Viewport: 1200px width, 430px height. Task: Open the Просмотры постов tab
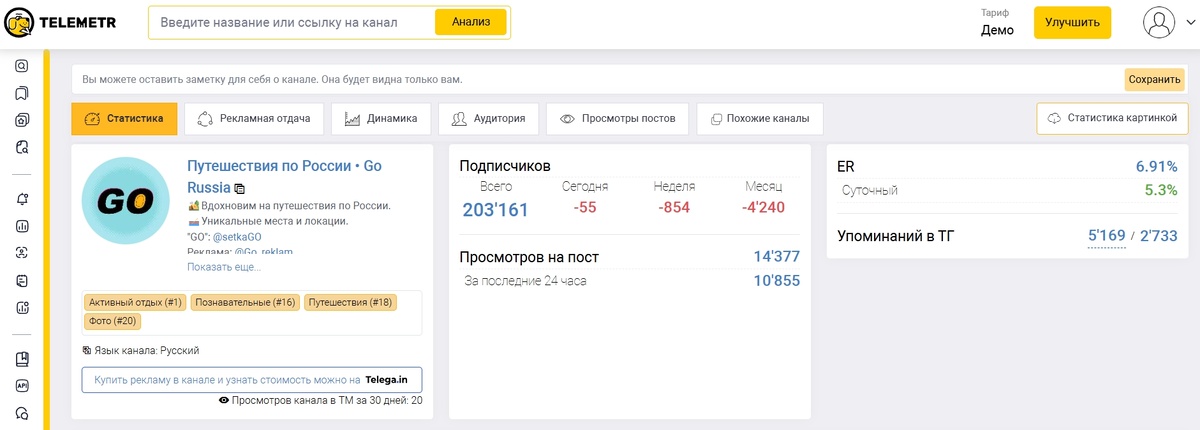(618, 118)
